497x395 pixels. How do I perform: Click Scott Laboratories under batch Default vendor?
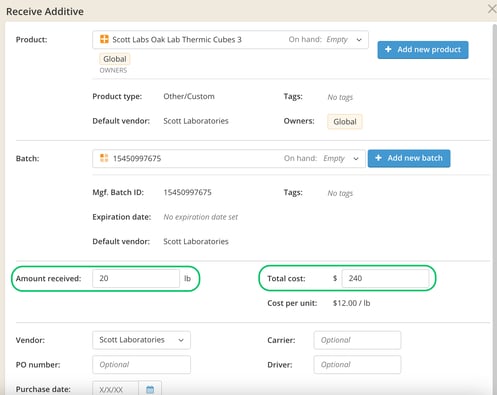pyautogui.click(x=196, y=242)
